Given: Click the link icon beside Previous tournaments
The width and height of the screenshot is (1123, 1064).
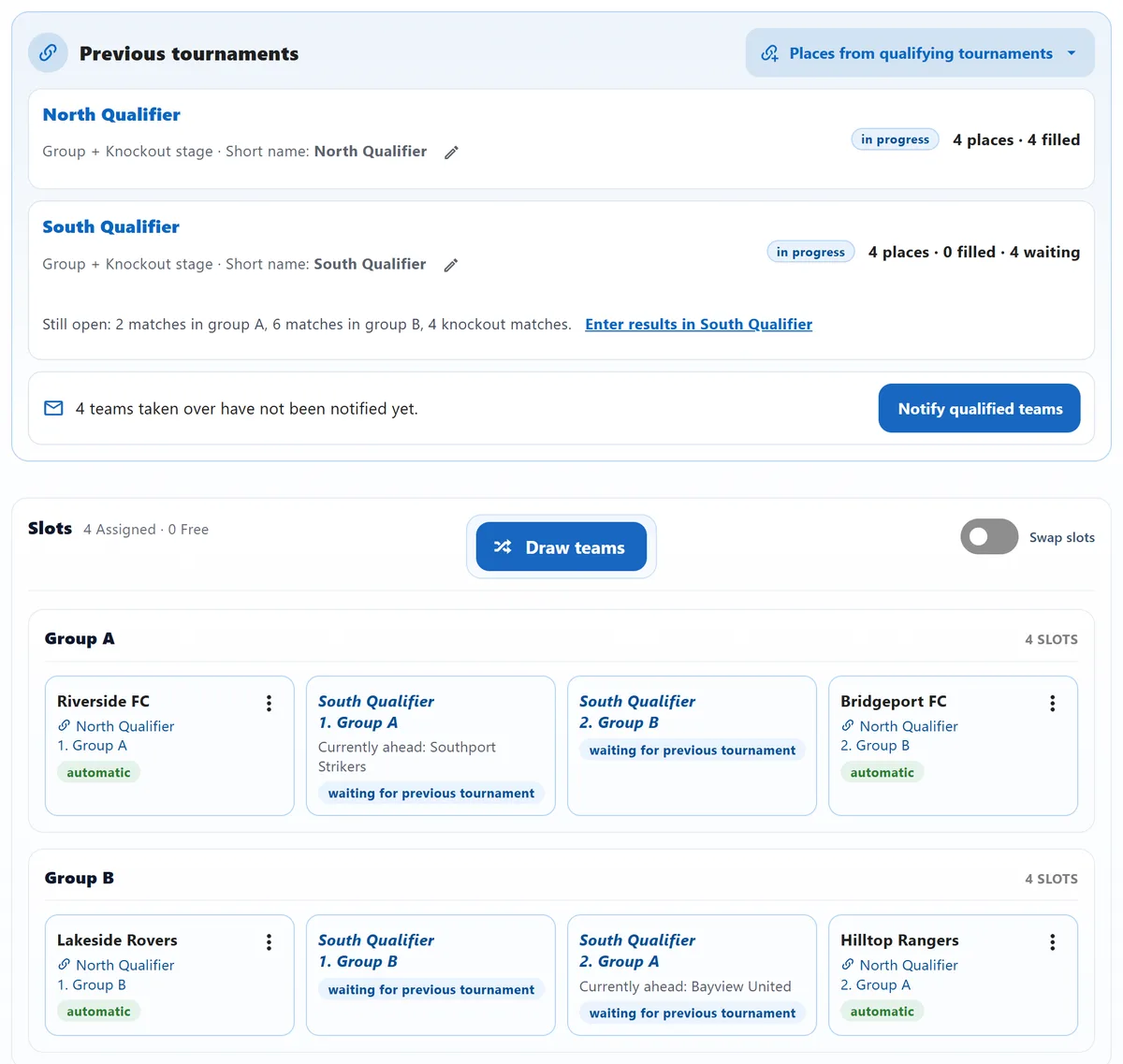Looking at the screenshot, I should [x=48, y=53].
